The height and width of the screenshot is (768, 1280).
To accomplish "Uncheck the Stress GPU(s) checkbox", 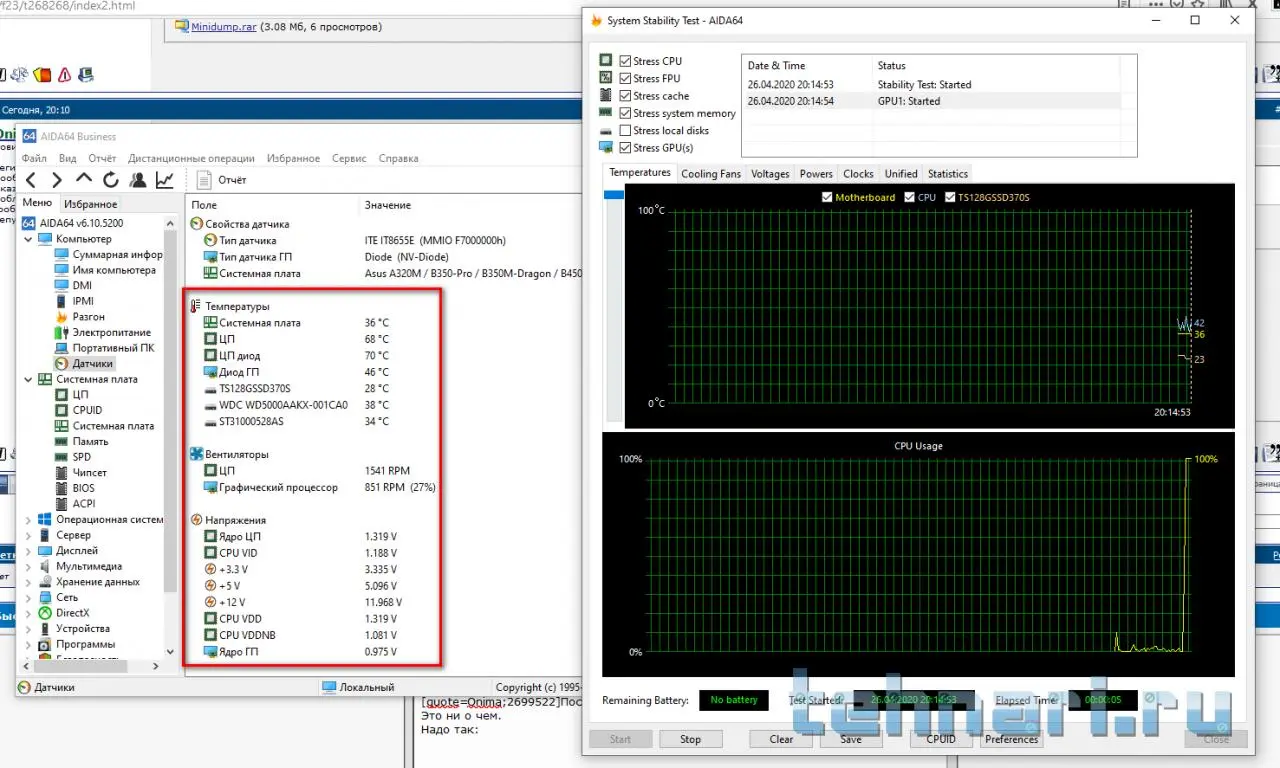I will coord(625,148).
